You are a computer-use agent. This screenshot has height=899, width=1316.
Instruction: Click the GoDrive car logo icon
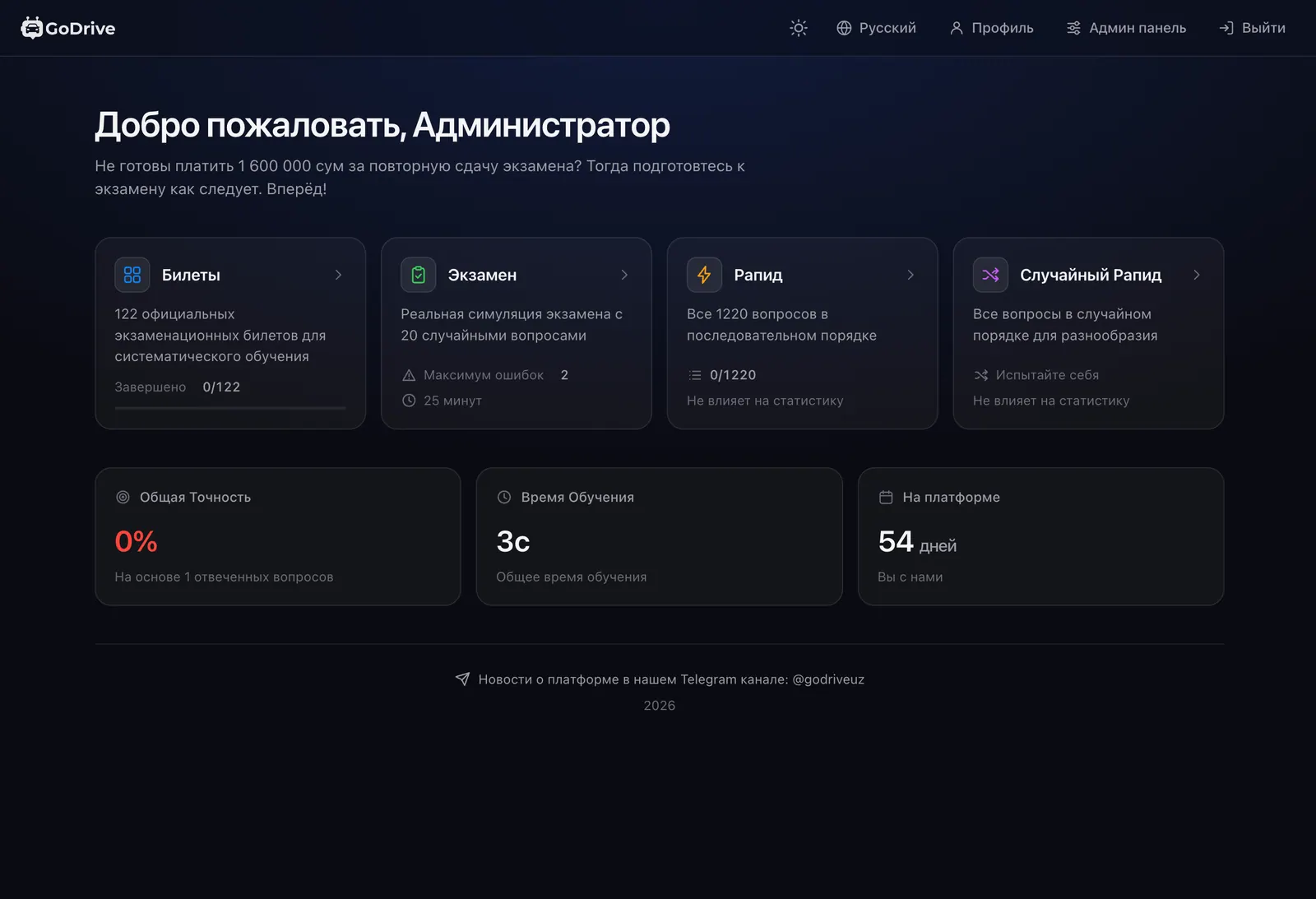pyautogui.click(x=31, y=28)
